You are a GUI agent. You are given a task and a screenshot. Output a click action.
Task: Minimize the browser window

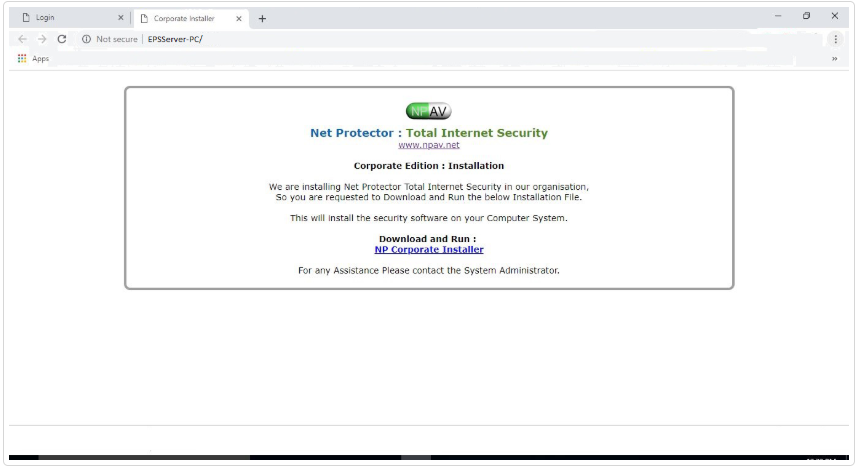(778, 16)
